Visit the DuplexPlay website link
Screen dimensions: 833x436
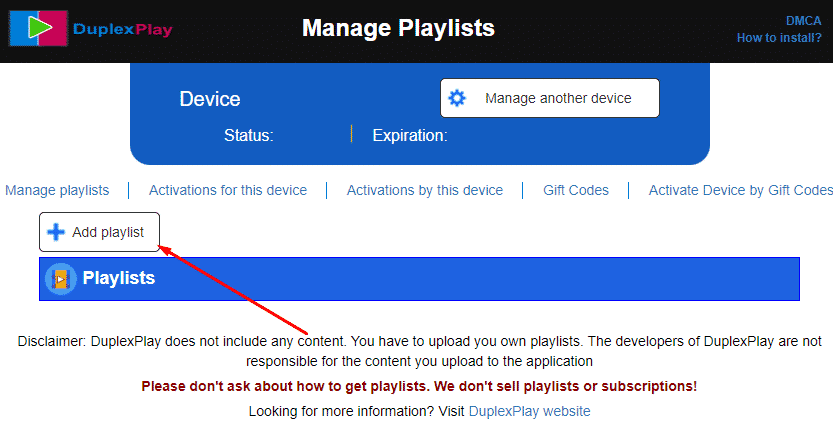click(x=530, y=411)
